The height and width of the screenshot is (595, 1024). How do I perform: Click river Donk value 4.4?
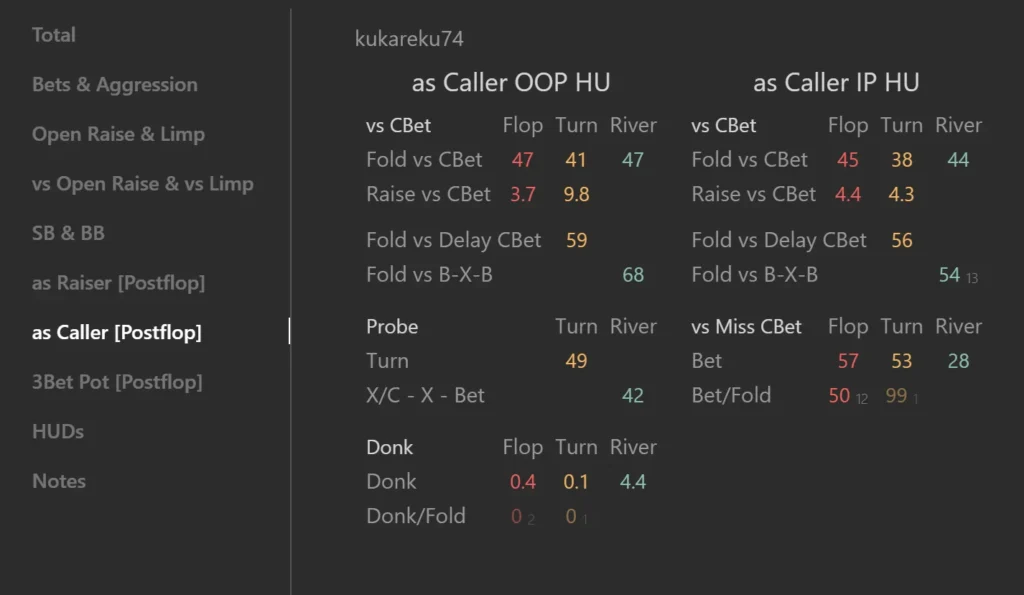(633, 482)
